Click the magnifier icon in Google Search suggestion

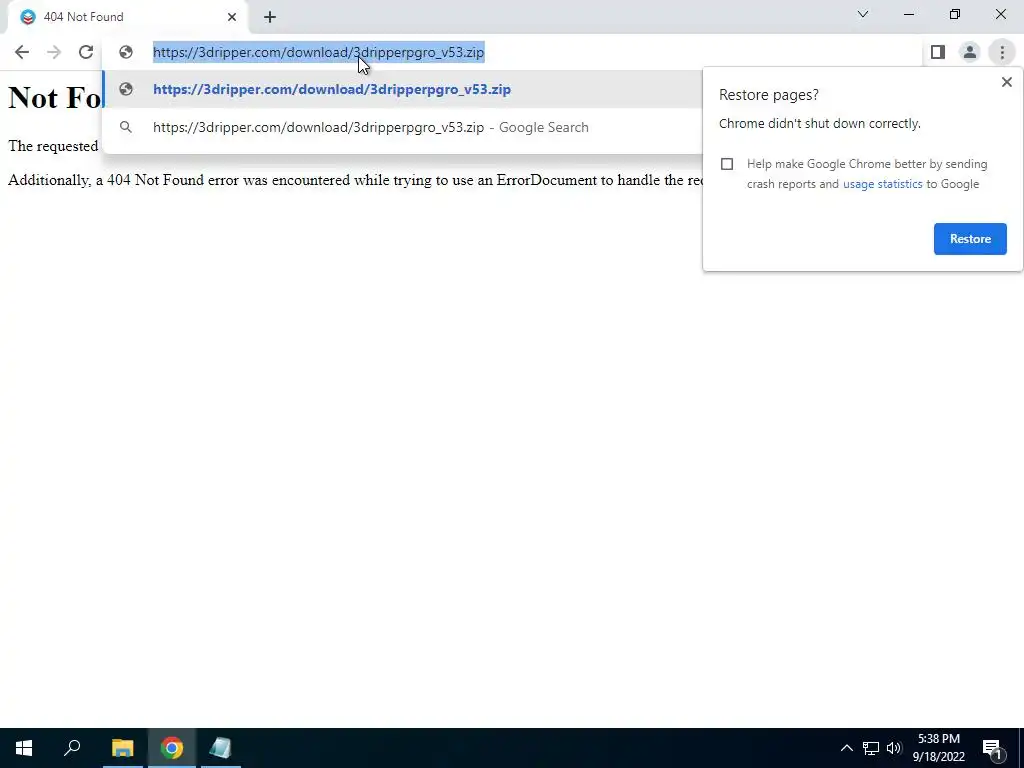(x=126, y=127)
